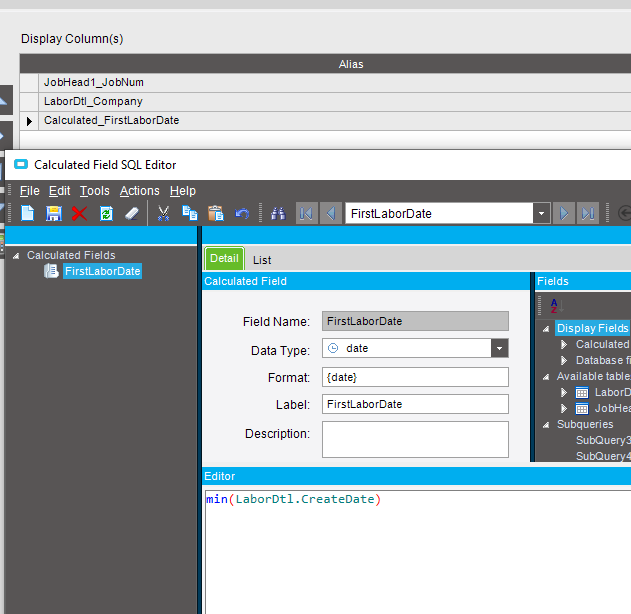Select FirstLaborDate in Calculated Fields tree

coord(103,271)
